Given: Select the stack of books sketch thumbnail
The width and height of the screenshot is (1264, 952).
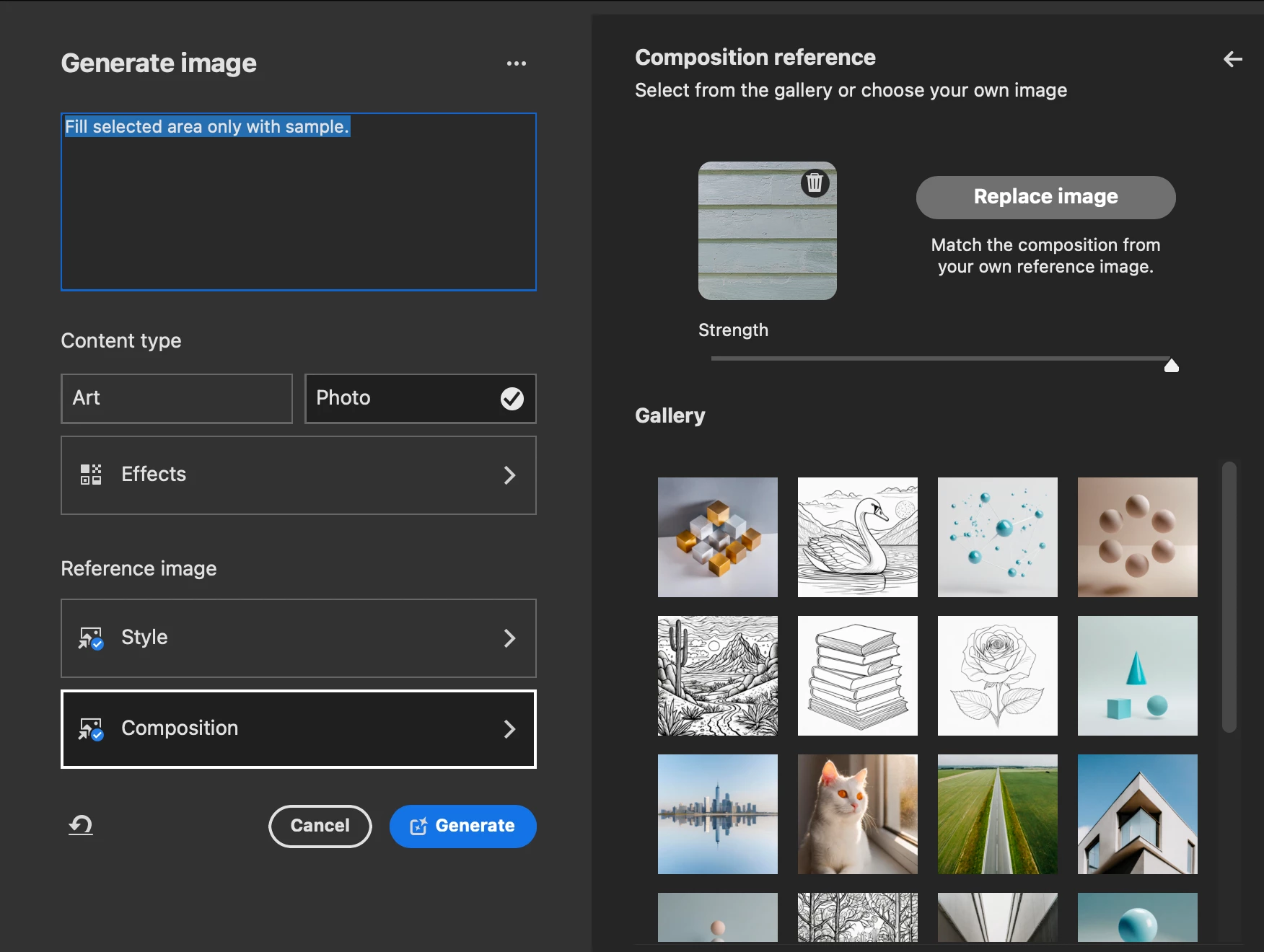Looking at the screenshot, I should [858, 676].
